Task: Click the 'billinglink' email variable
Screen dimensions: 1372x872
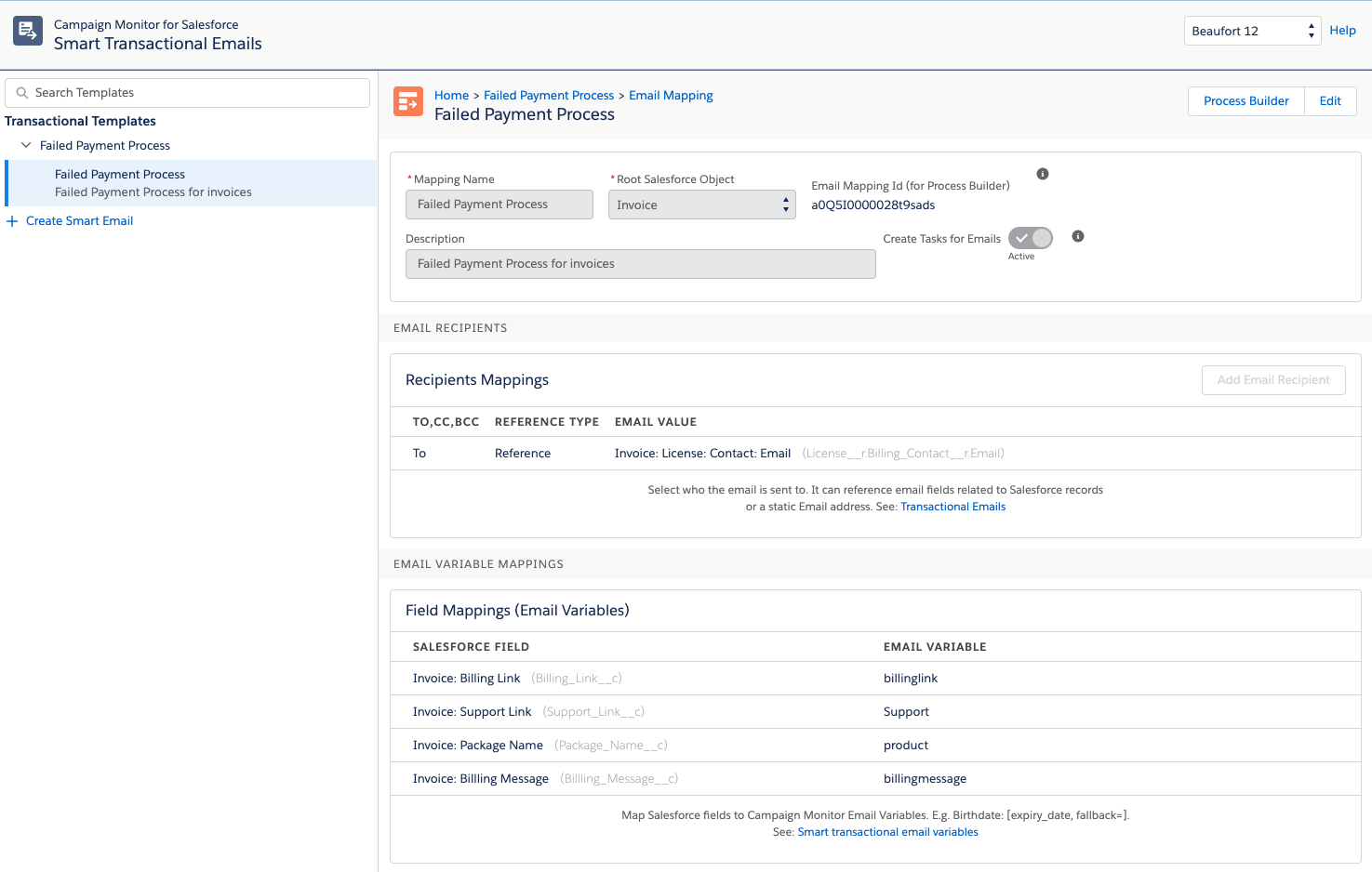Action: tap(911, 679)
